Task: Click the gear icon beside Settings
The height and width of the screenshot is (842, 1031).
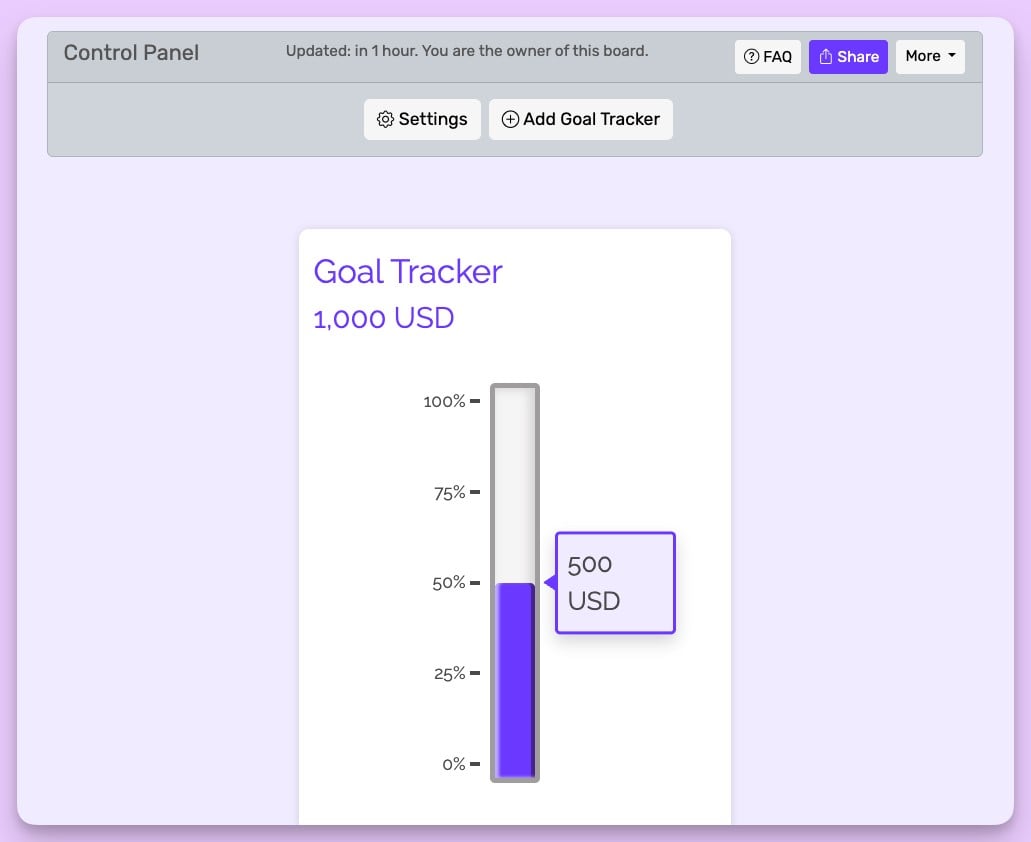Action: 385,119
